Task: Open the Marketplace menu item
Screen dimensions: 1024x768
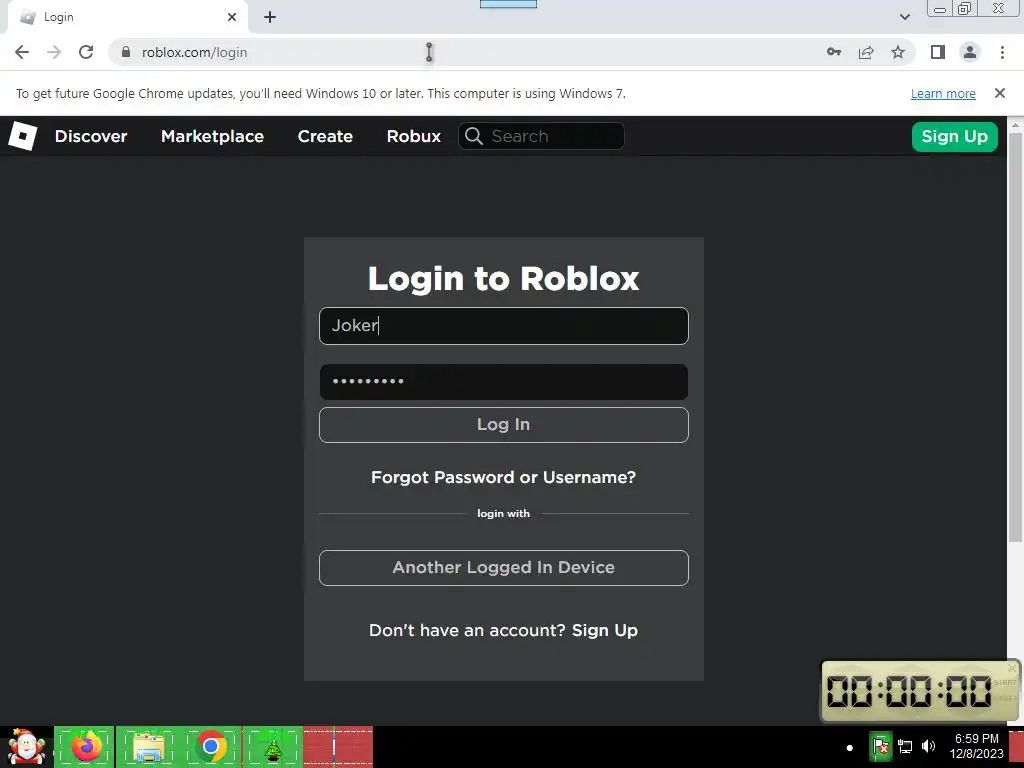Action: pyautogui.click(x=212, y=136)
